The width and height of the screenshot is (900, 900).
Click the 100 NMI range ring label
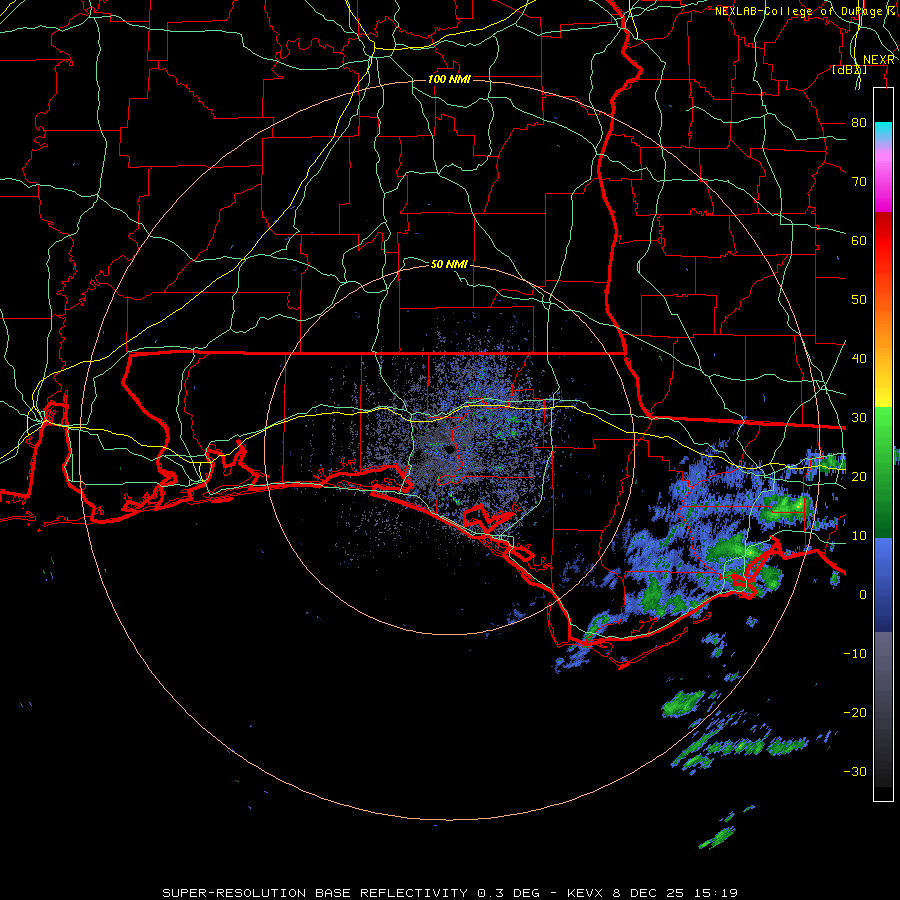click(449, 79)
